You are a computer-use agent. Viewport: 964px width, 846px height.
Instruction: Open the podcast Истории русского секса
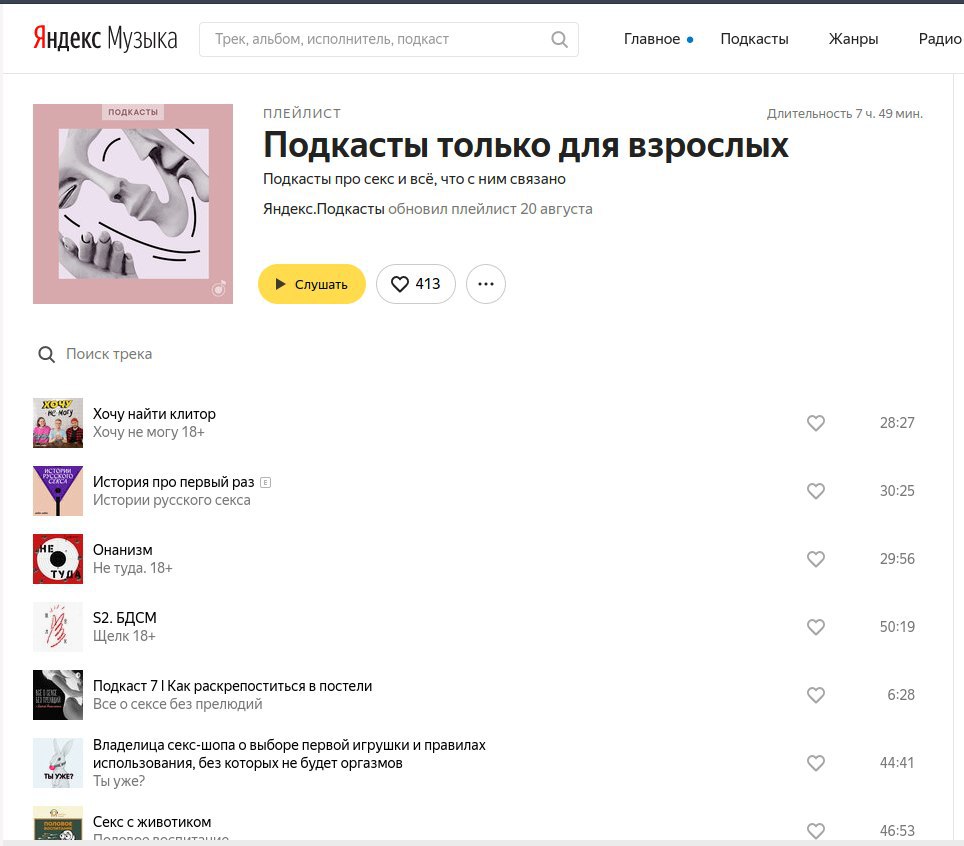click(x=172, y=500)
